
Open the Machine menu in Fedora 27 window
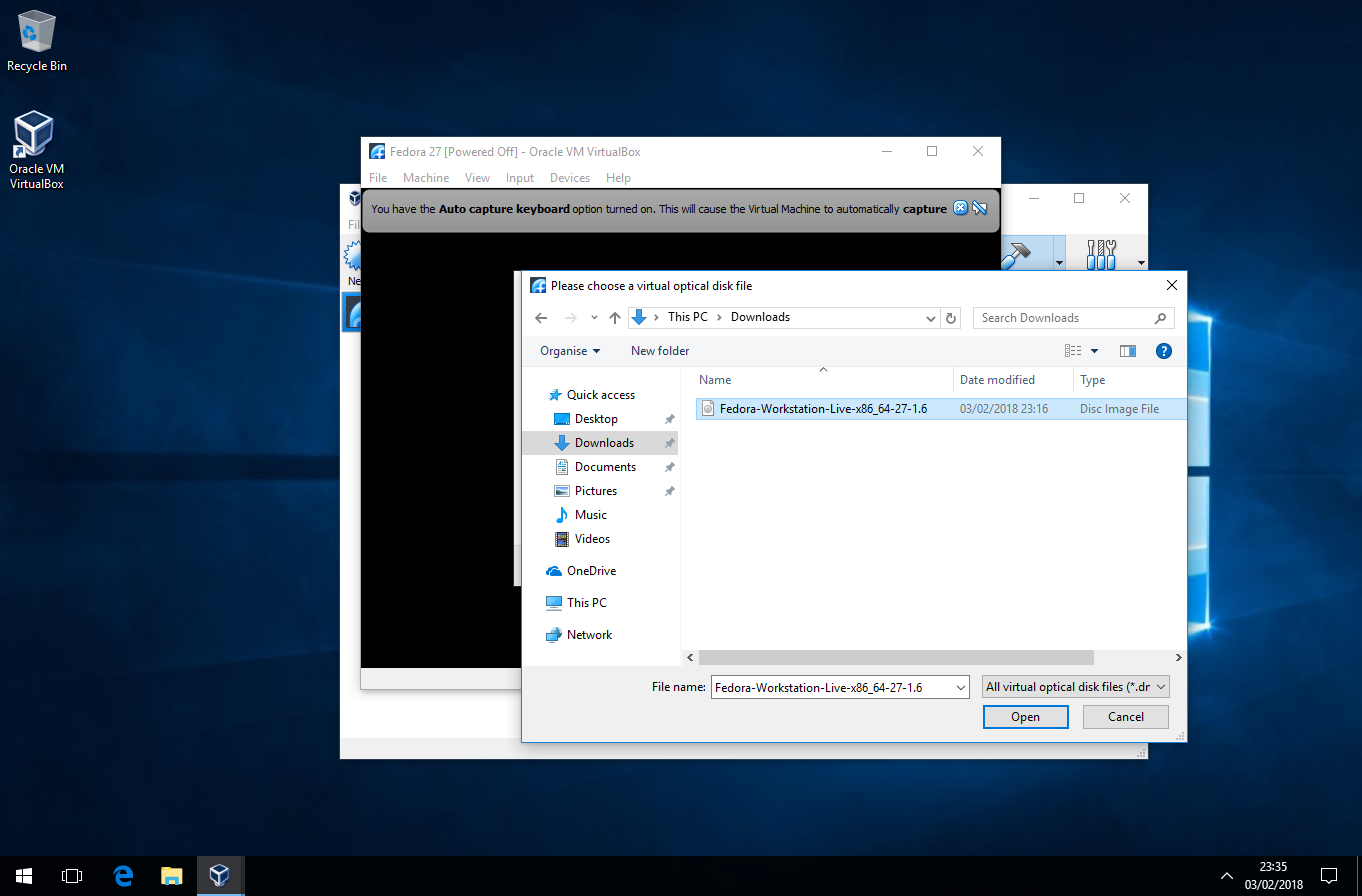426,178
